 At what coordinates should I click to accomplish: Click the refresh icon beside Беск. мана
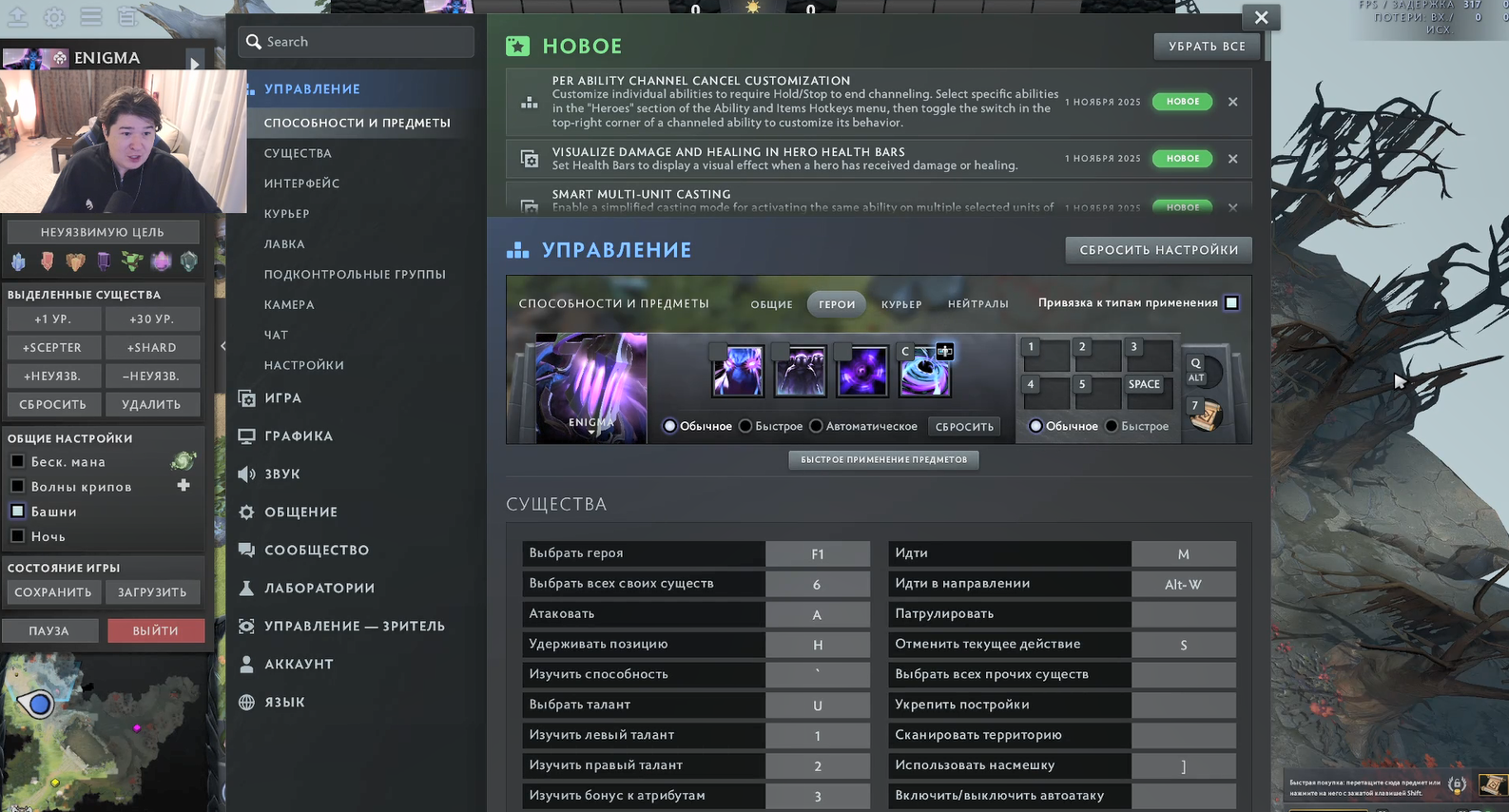tap(183, 462)
